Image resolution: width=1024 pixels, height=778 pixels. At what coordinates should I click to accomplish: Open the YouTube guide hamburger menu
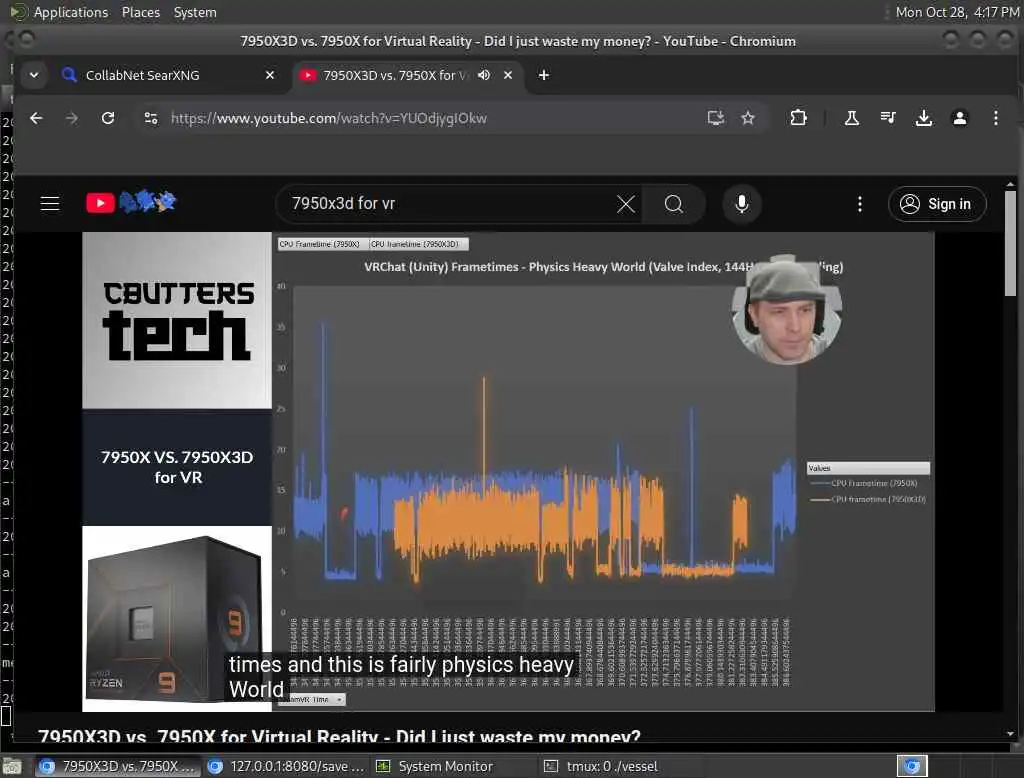(x=50, y=204)
